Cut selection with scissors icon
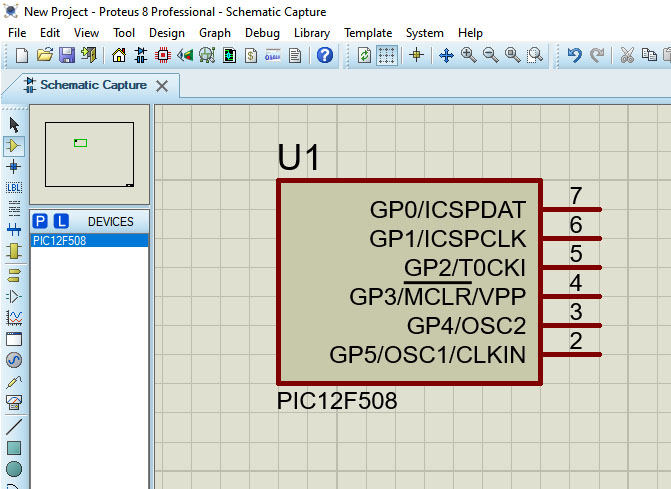Screen dimensions: 671x489 627,55
